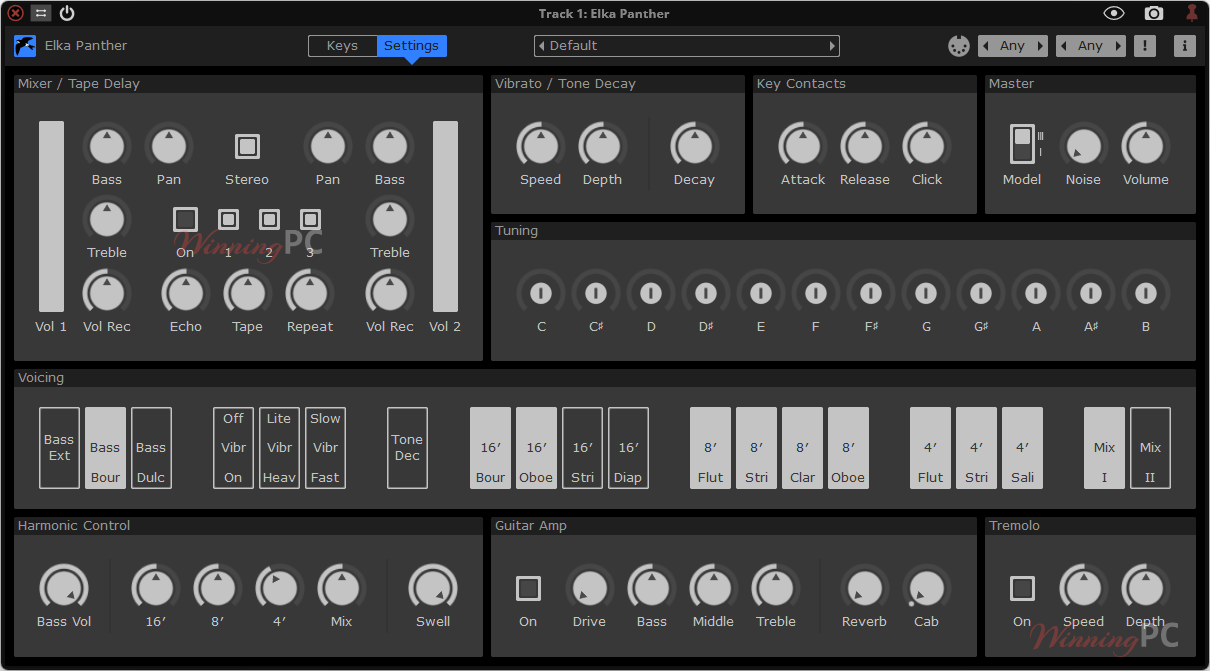The height and width of the screenshot is (671, 1210).
Task: Click the Vol 1 slider
Action: (51, 217)
